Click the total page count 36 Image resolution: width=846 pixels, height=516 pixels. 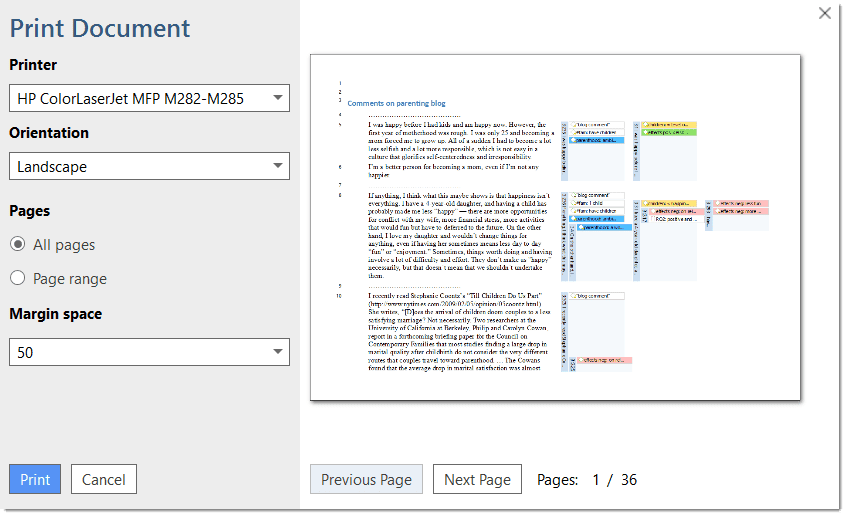(x=629, y=479)
